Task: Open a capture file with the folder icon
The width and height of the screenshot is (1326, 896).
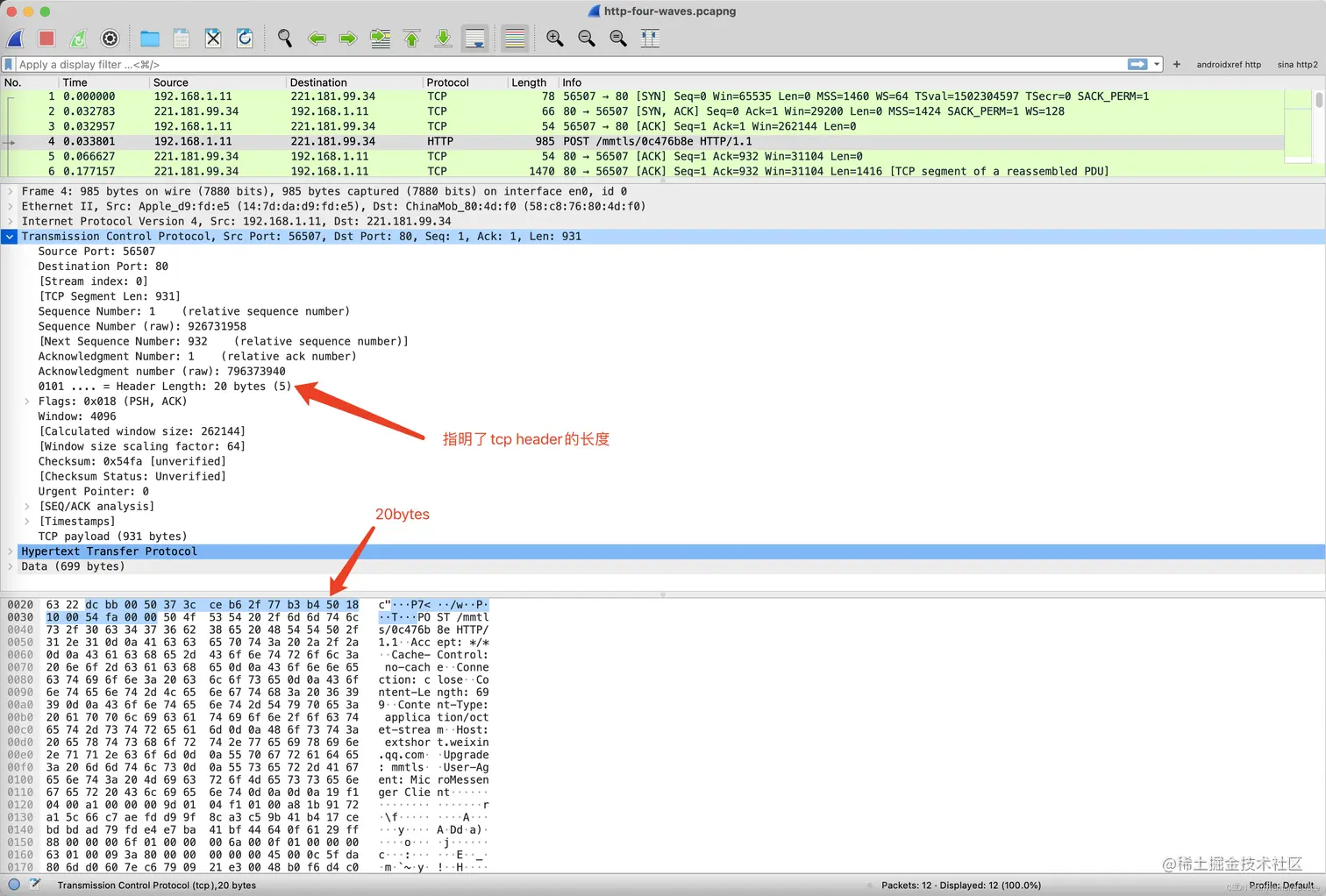Action: tap(150, 39)
